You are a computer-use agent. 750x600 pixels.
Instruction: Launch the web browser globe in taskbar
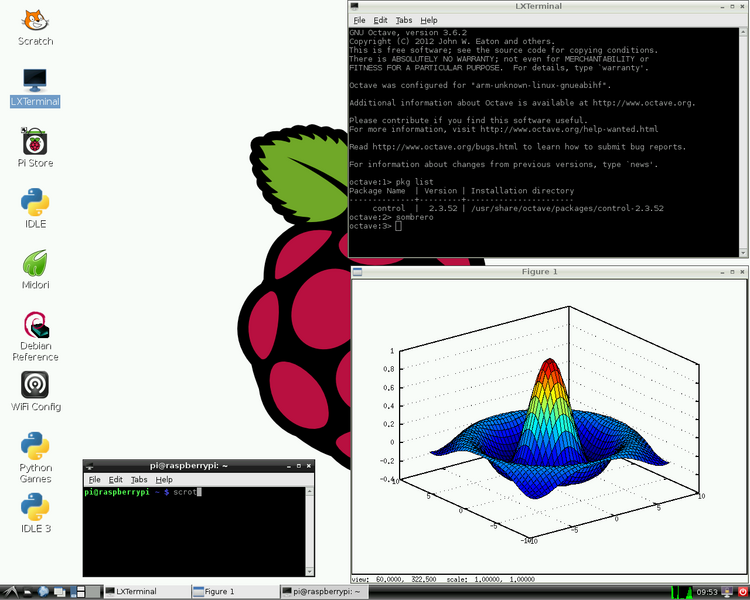click(43, 592)
